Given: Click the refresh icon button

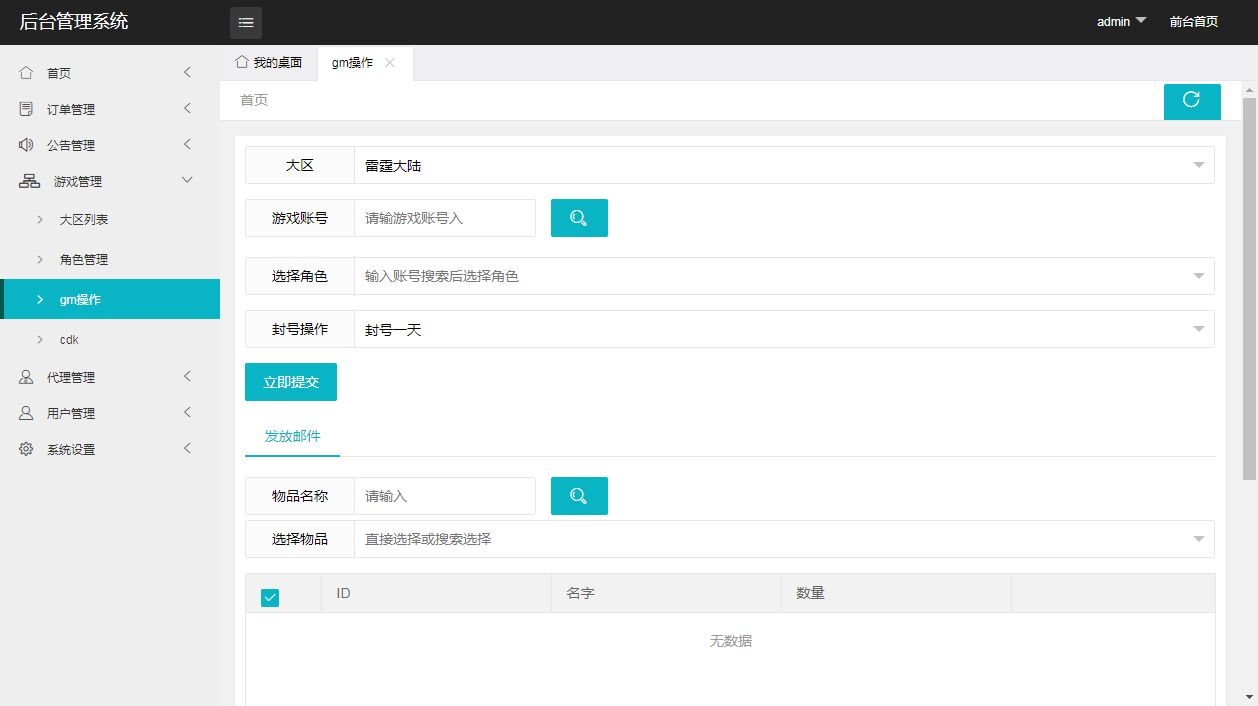Looking at the screenshot, I should coord(1191,100).
